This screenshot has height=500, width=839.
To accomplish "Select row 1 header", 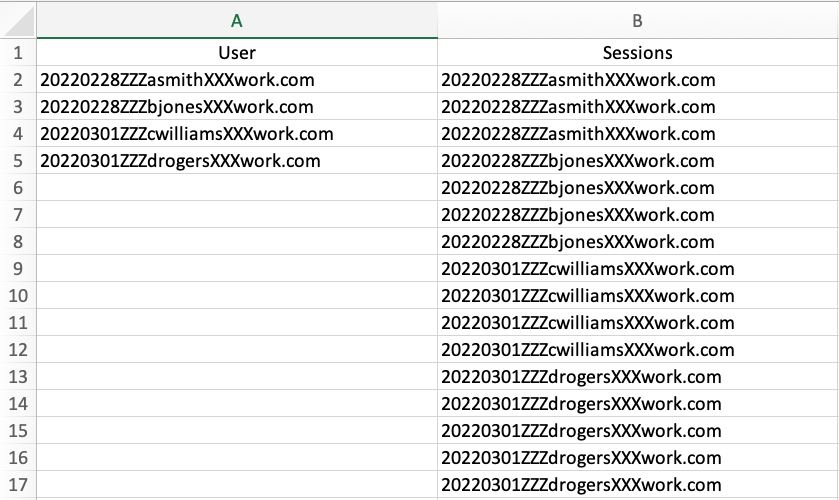I will tap(18, 53).
